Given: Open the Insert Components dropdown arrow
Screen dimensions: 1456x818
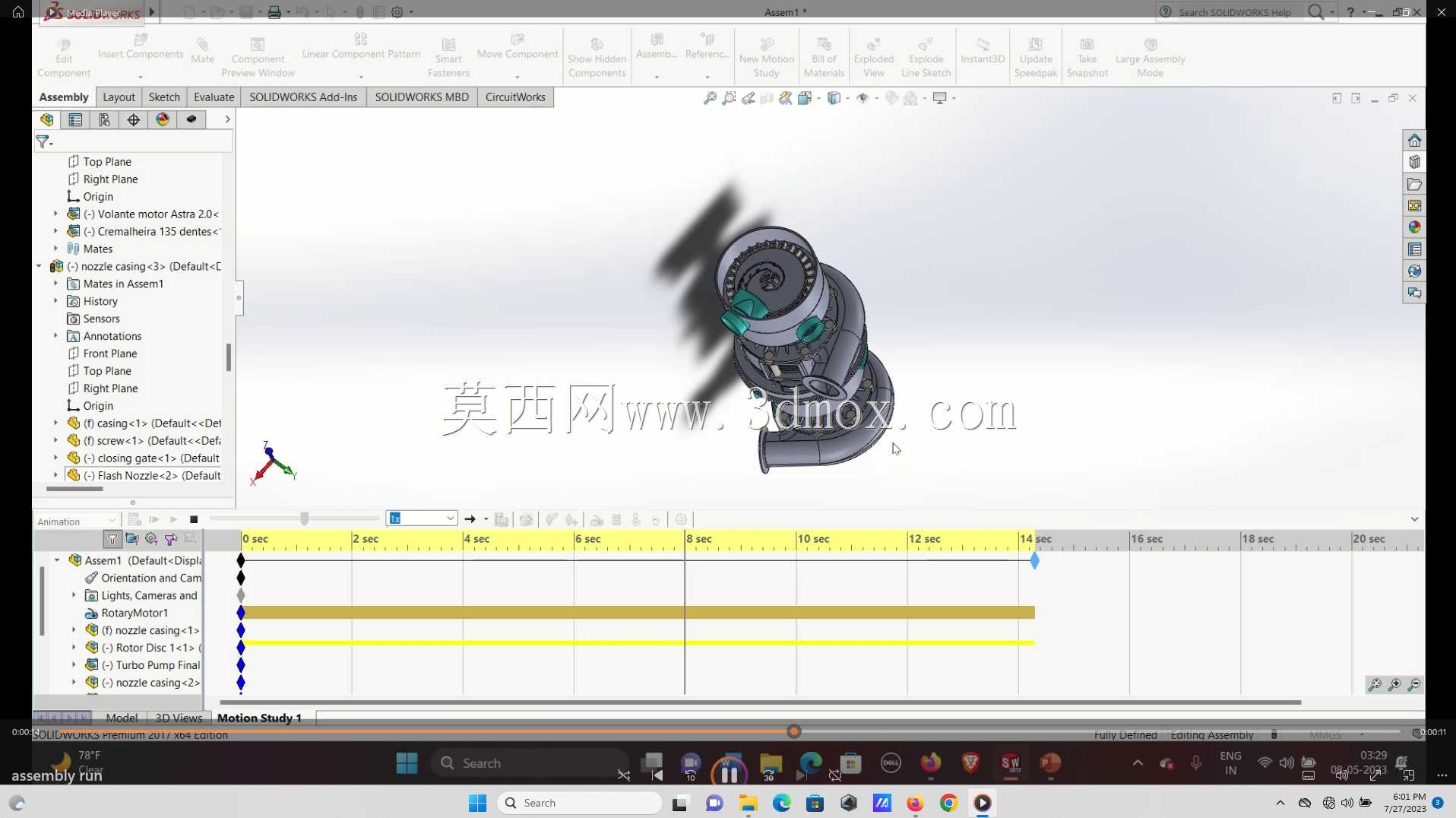Looking at the screenshot, I should tap(141, 77).
